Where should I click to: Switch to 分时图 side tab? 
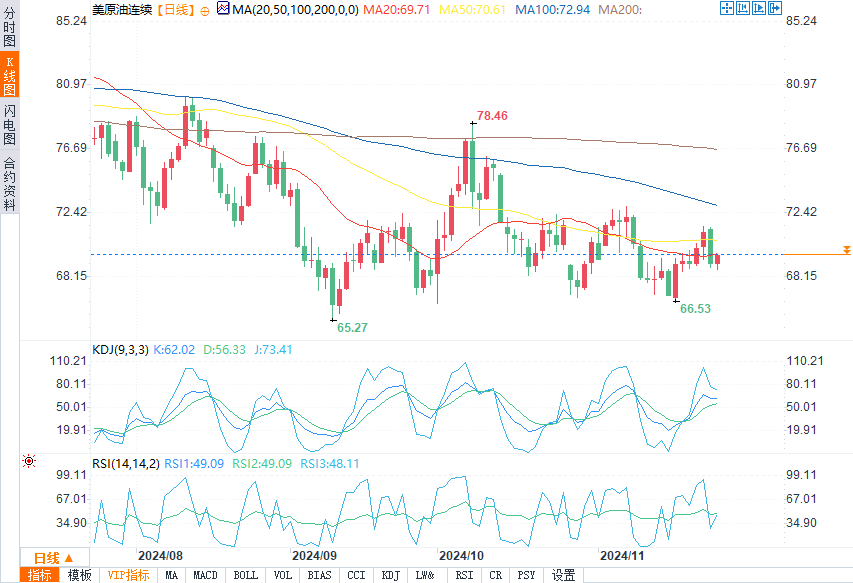tap(9, 27)
